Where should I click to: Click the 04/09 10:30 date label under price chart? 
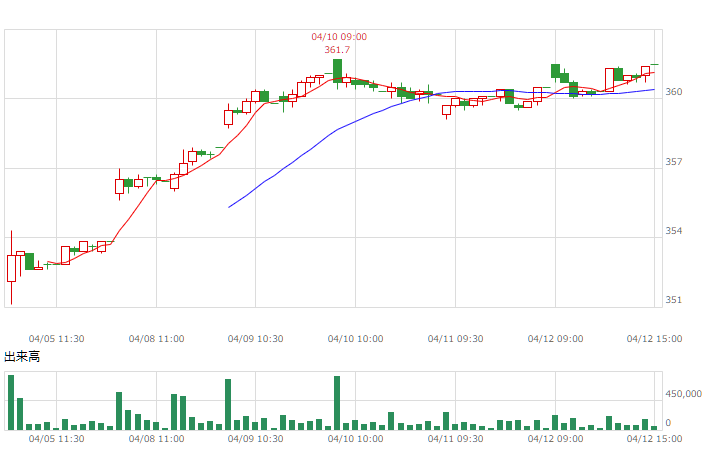(x=255, y=339)
